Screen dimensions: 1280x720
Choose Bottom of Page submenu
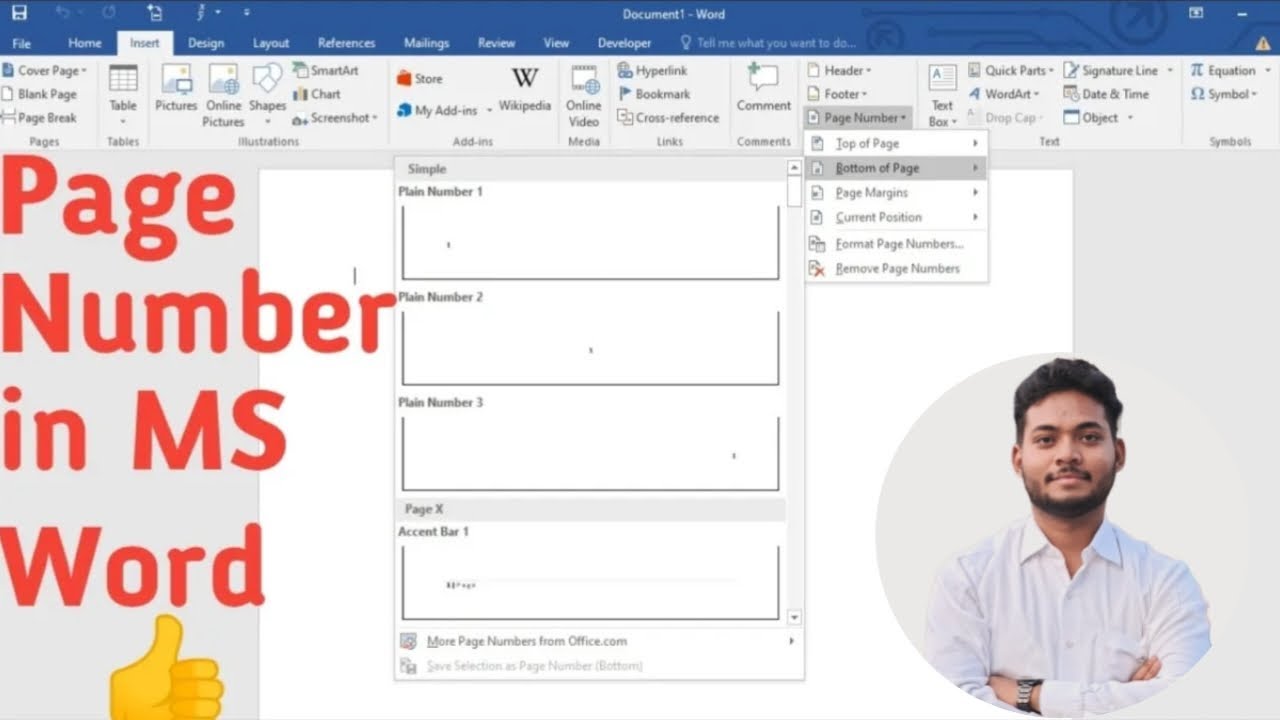click(896, 168)
